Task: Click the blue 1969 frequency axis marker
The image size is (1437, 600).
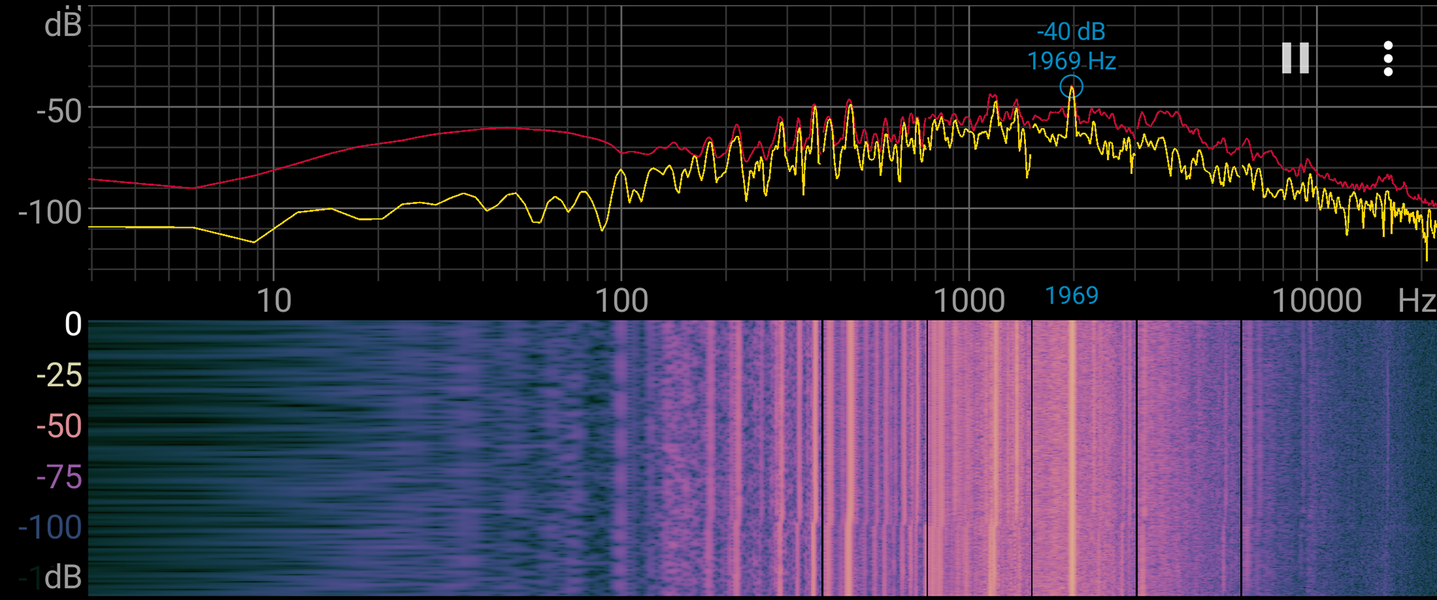Action: 1071,295
